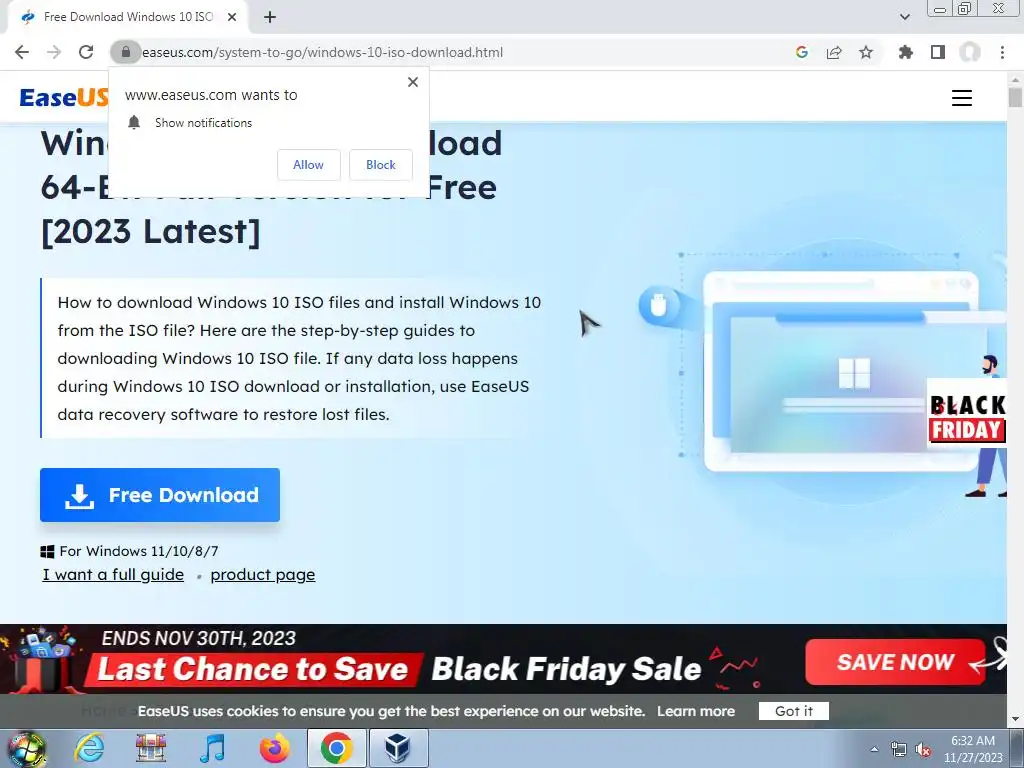The height and width of the screenshot is (768, 1024).
Task: Show hidden system tray icons
Action: [874, 749]
